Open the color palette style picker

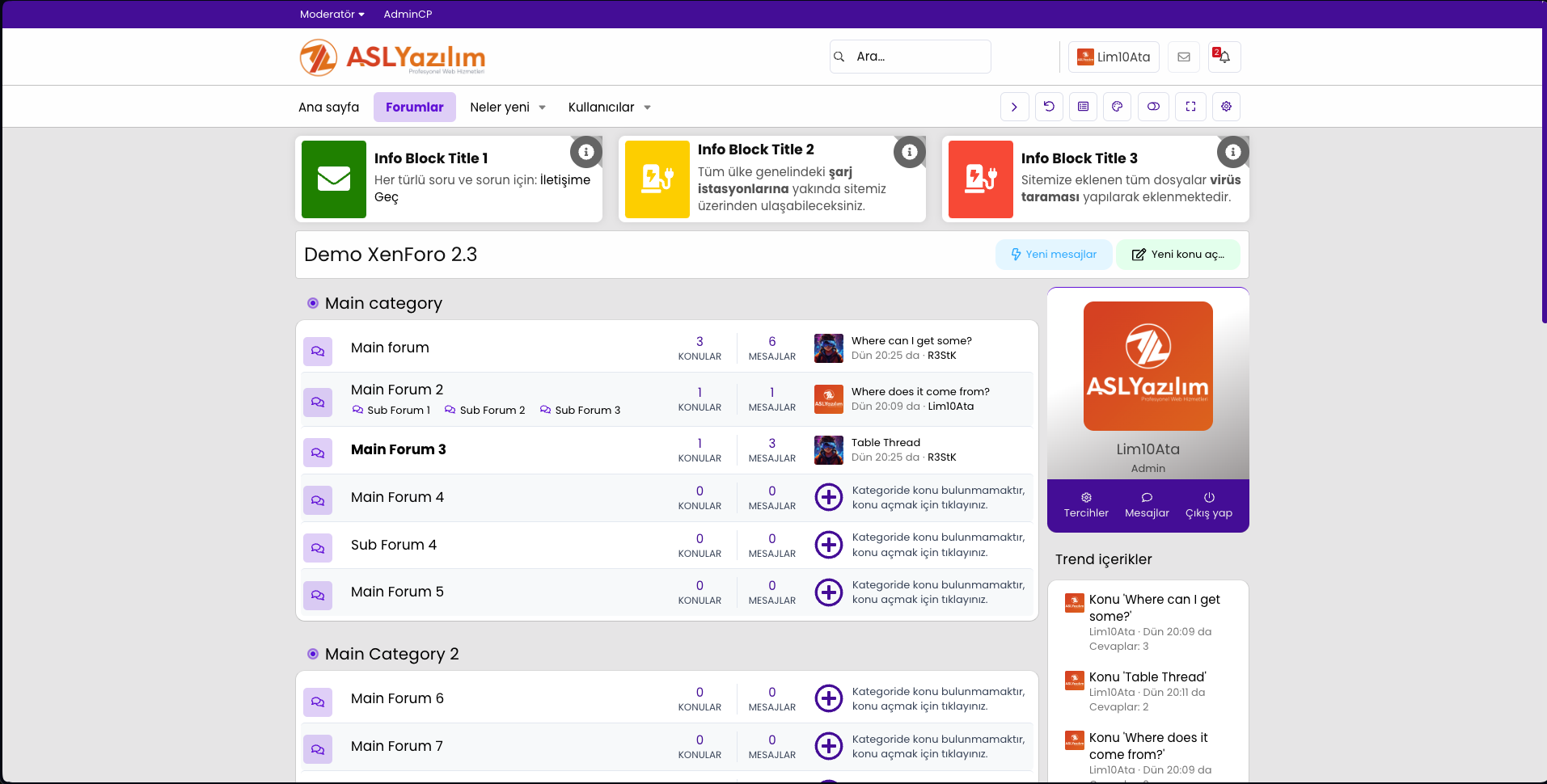(x=1117, y=107)
